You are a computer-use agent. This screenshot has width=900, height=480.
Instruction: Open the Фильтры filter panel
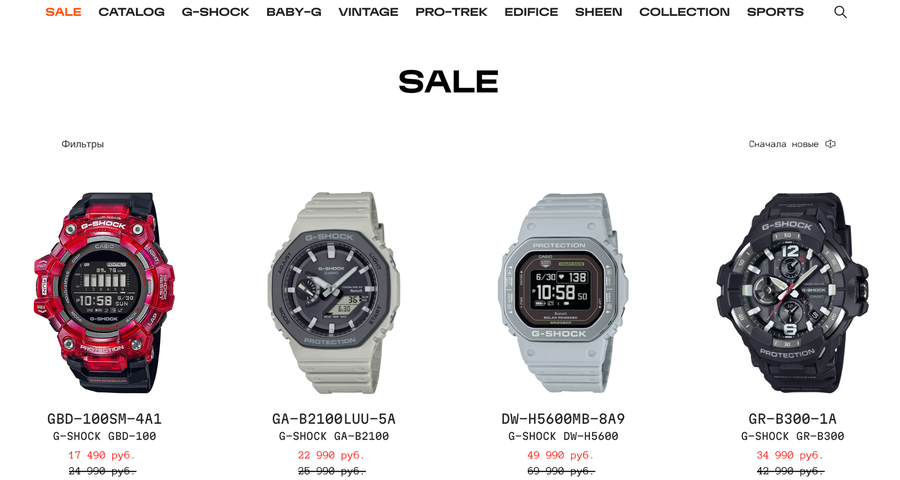click(83, 144)
